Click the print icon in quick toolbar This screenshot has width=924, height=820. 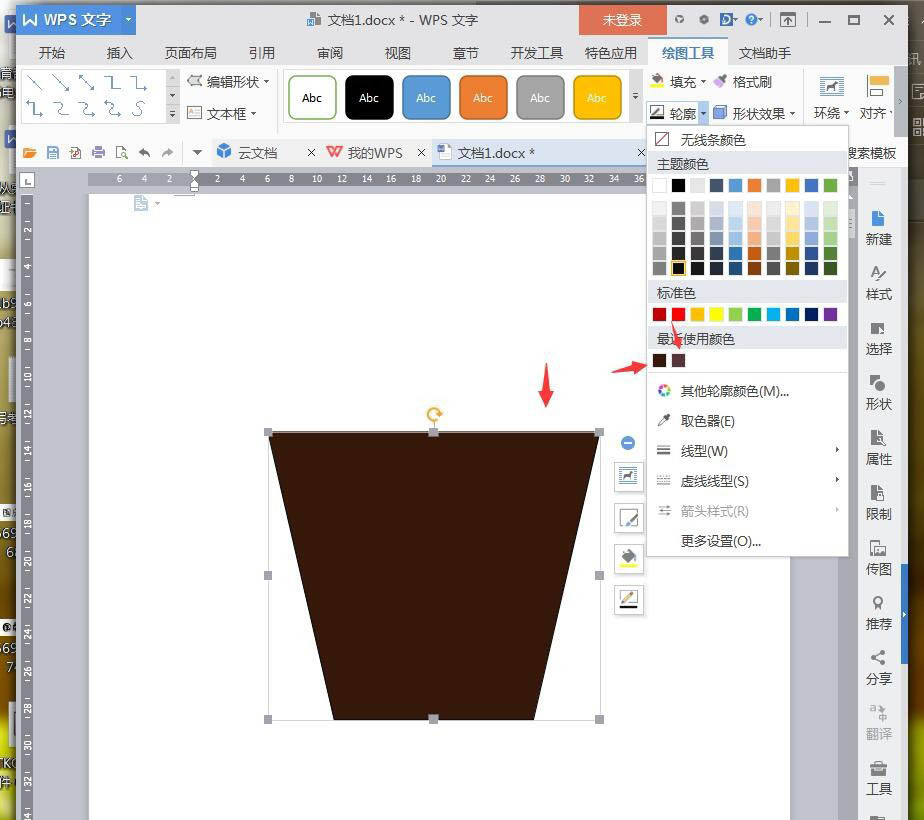[98, 153]
